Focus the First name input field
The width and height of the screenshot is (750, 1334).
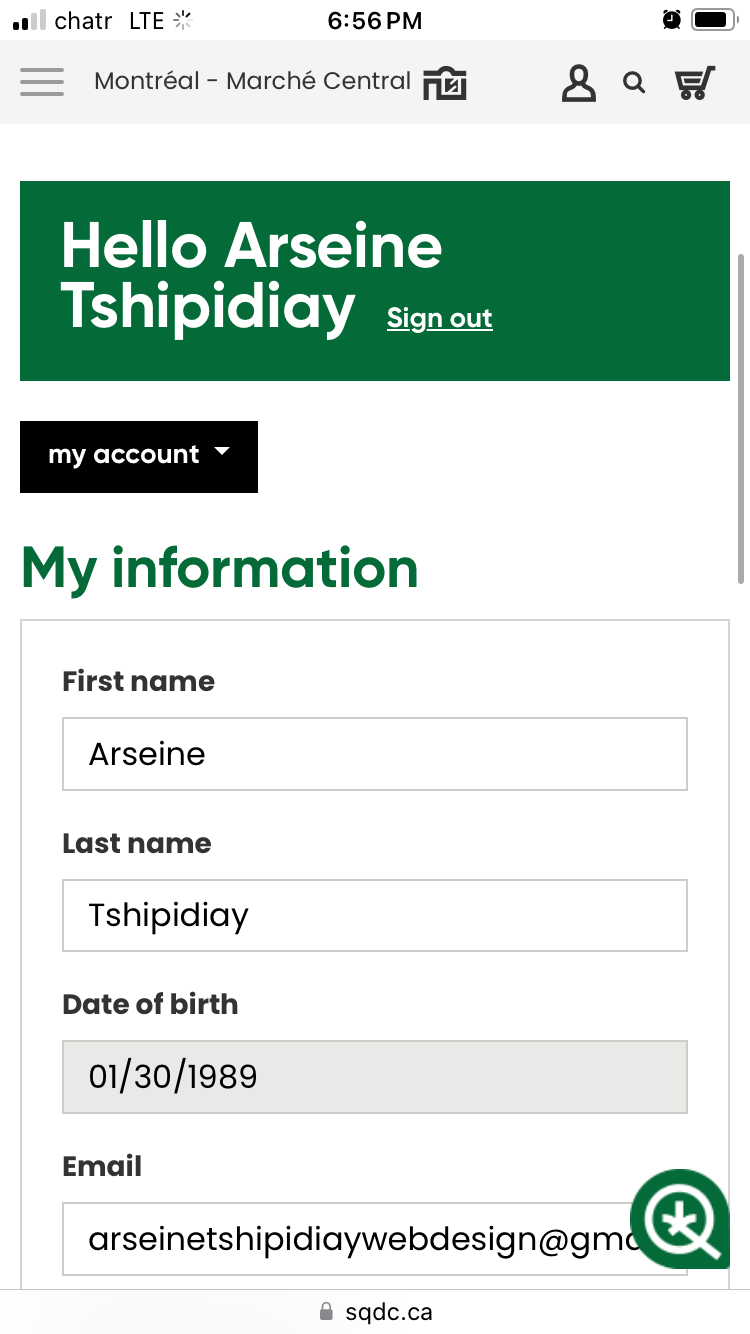tap(374, 754)
